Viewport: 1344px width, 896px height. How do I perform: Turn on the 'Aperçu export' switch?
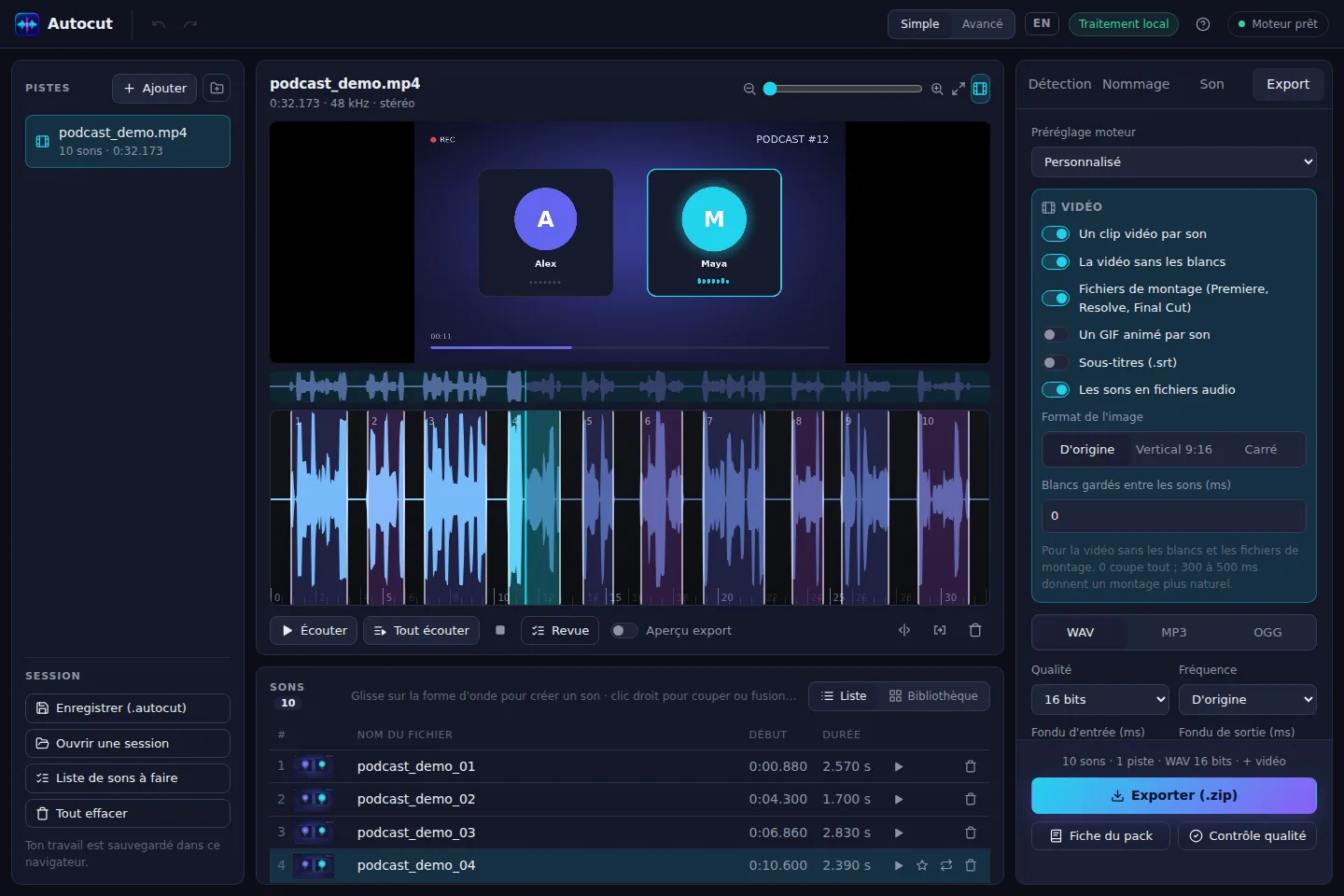click(623, 630)
